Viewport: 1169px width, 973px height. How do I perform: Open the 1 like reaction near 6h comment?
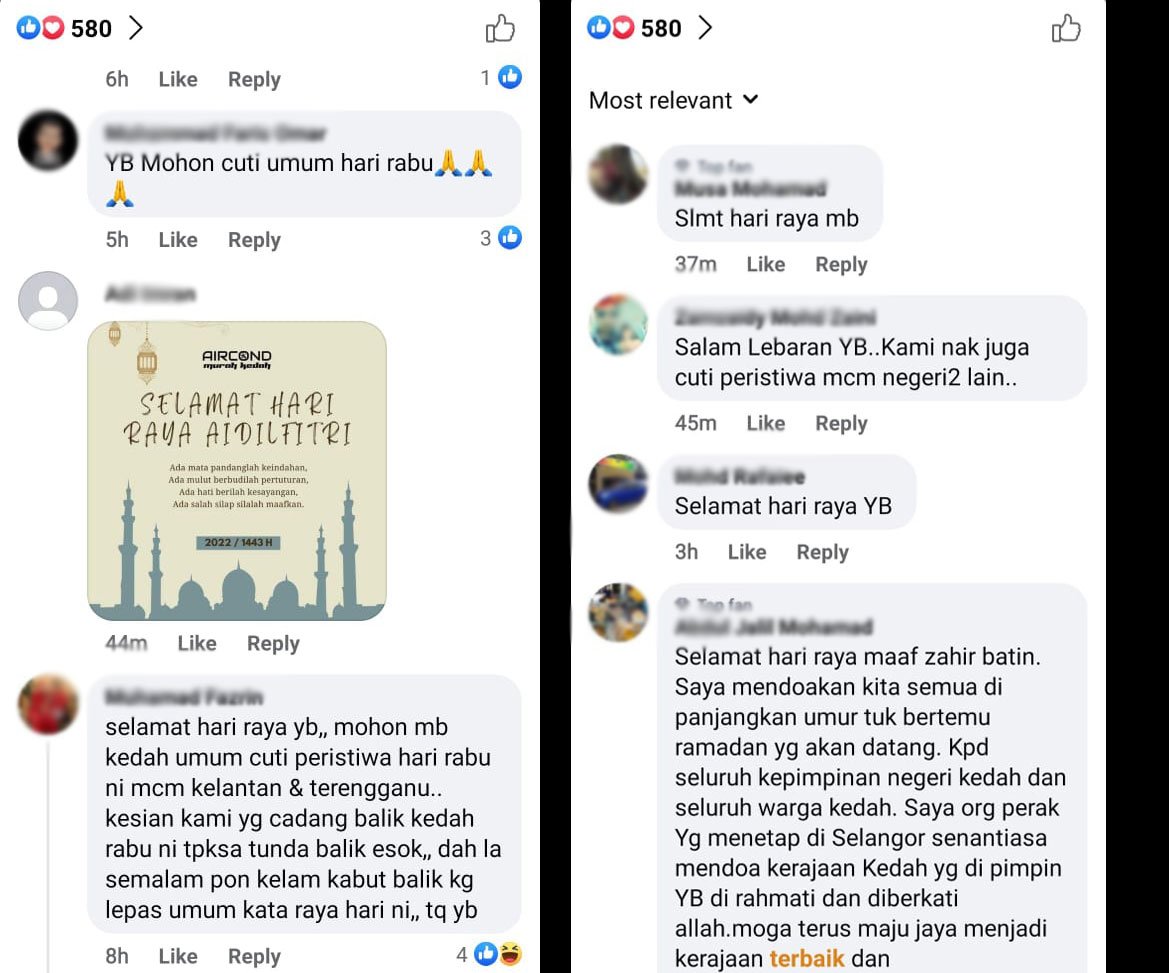501,77
